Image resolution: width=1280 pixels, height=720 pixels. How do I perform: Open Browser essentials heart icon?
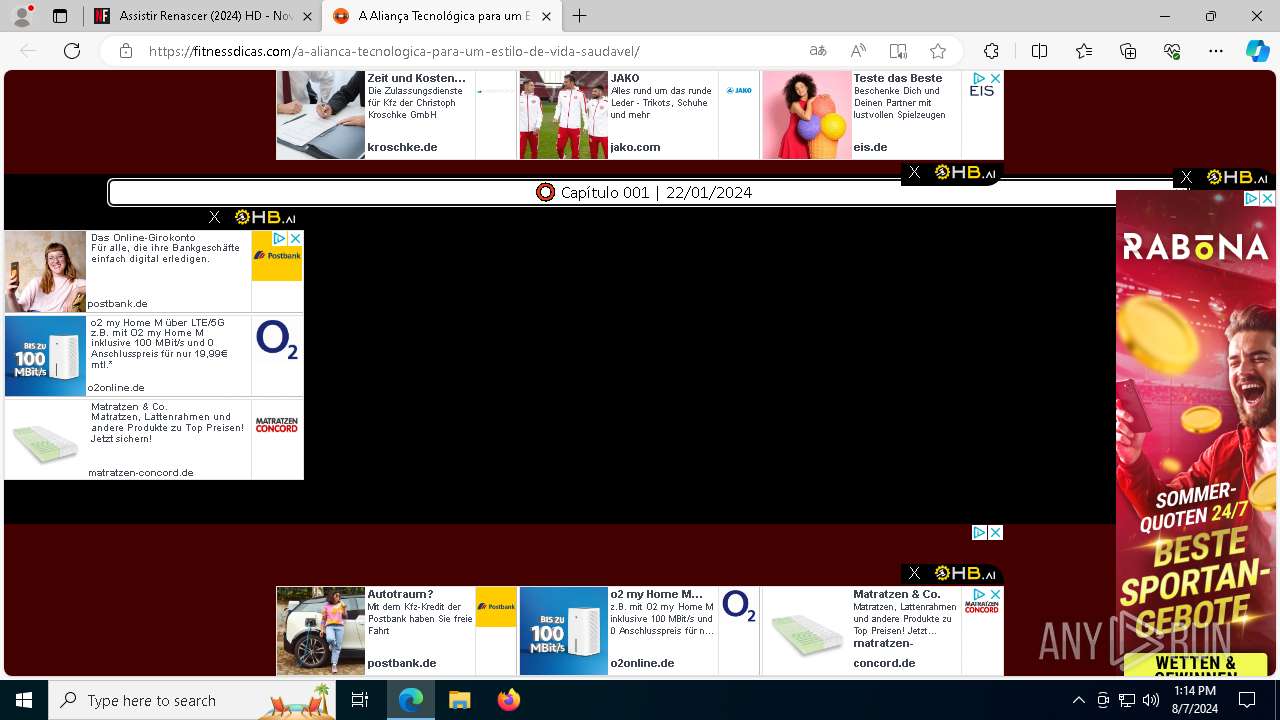tap(1172, 51)
